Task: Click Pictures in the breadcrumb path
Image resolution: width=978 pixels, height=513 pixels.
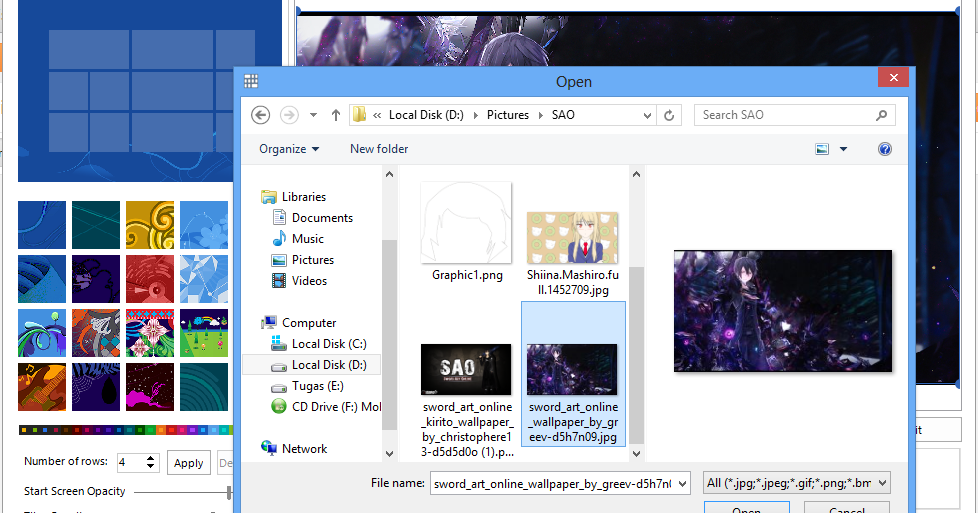Action: point(508,115)
